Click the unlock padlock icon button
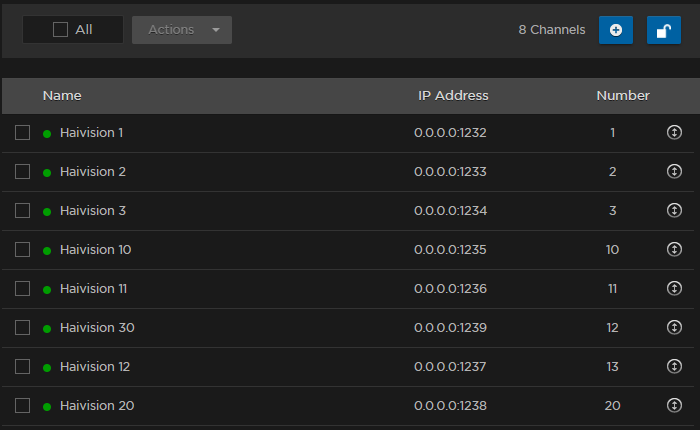This screenshot has height=430, width=700. tap(663, 30)
